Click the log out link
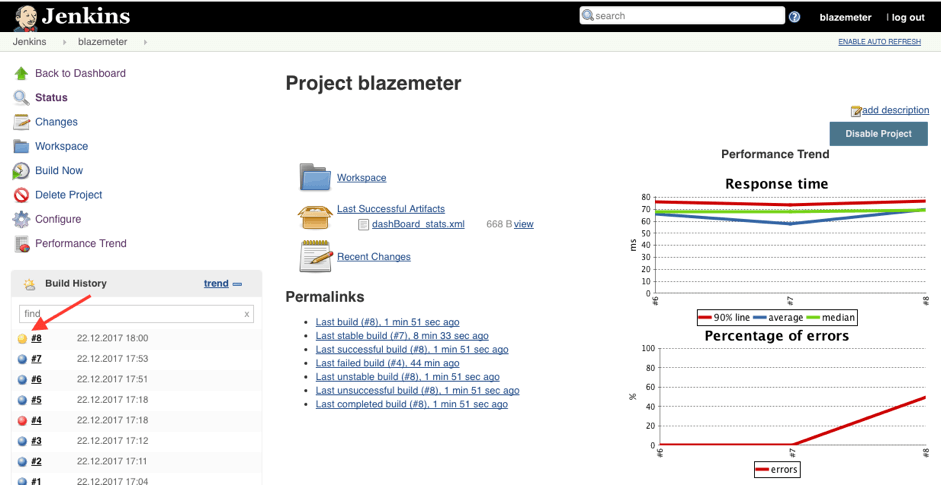Image resolution: width=941 pixels, height=485 pixels. tap(908, 17)
